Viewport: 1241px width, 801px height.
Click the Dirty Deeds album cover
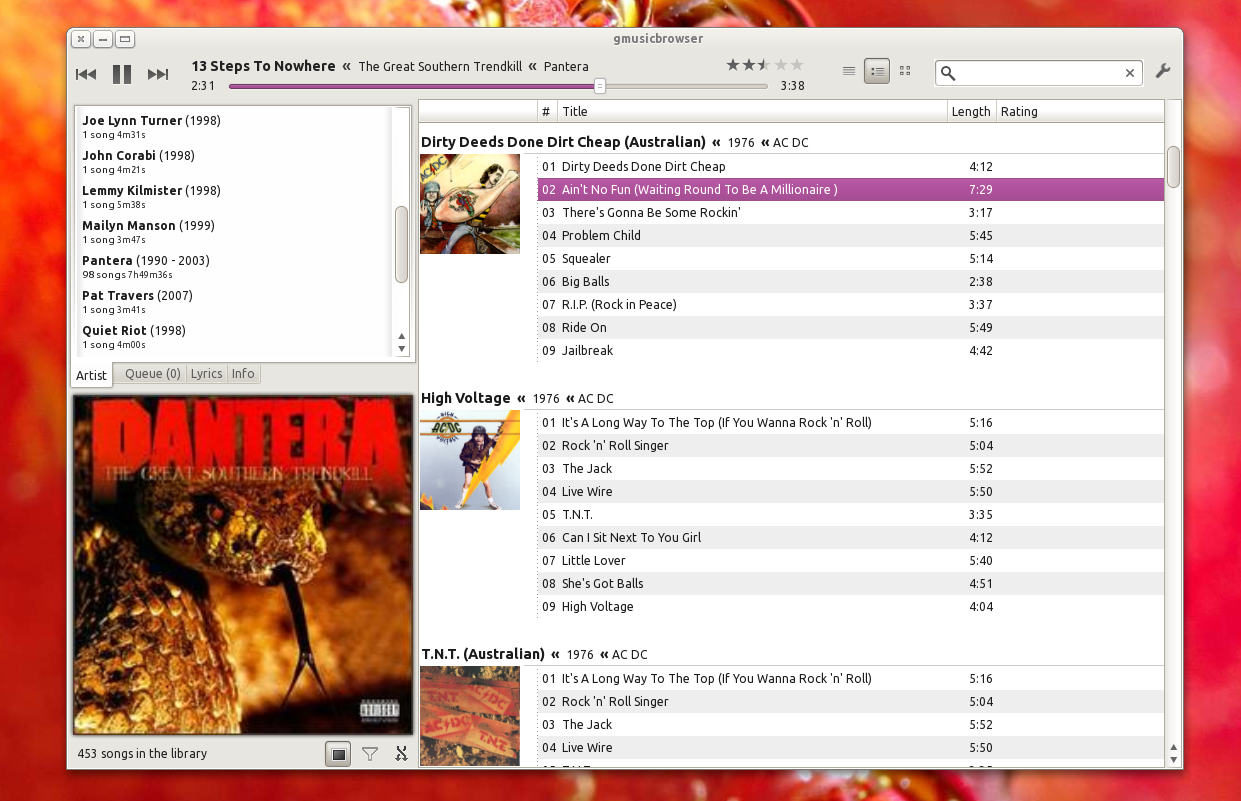click(x=470, y=204)
